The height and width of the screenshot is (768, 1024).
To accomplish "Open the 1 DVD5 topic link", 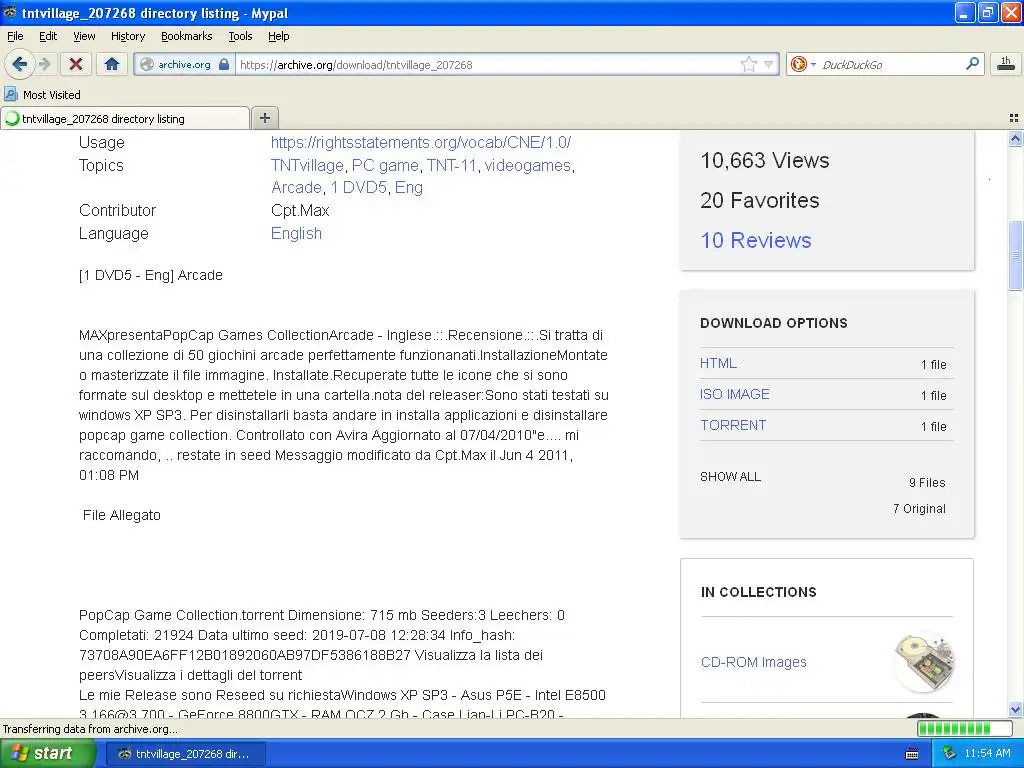I will pyautogui.click(x=359, y=187).
